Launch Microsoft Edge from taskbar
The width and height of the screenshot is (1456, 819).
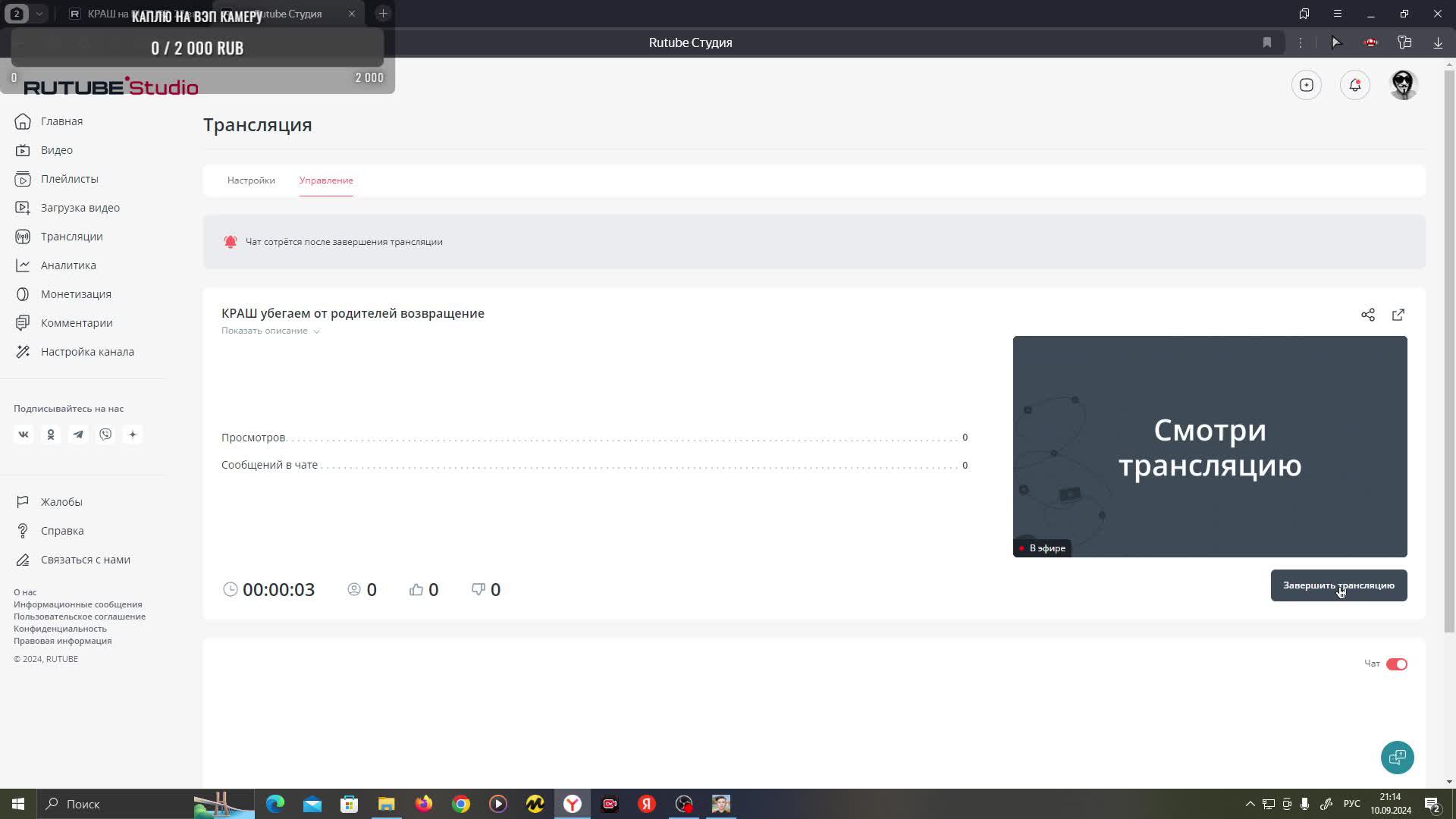coord(275,804)
